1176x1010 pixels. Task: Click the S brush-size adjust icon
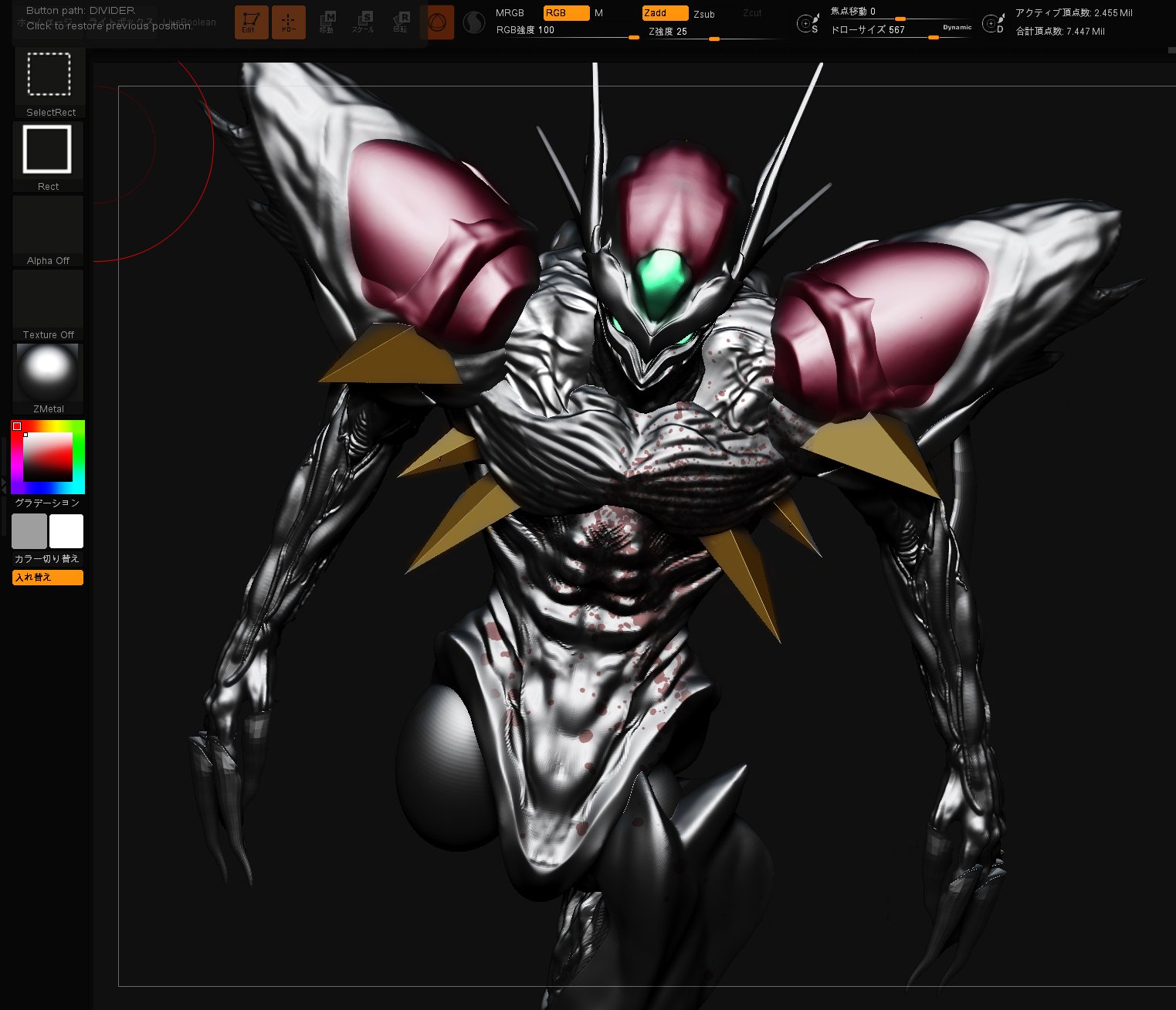point(808,24)
